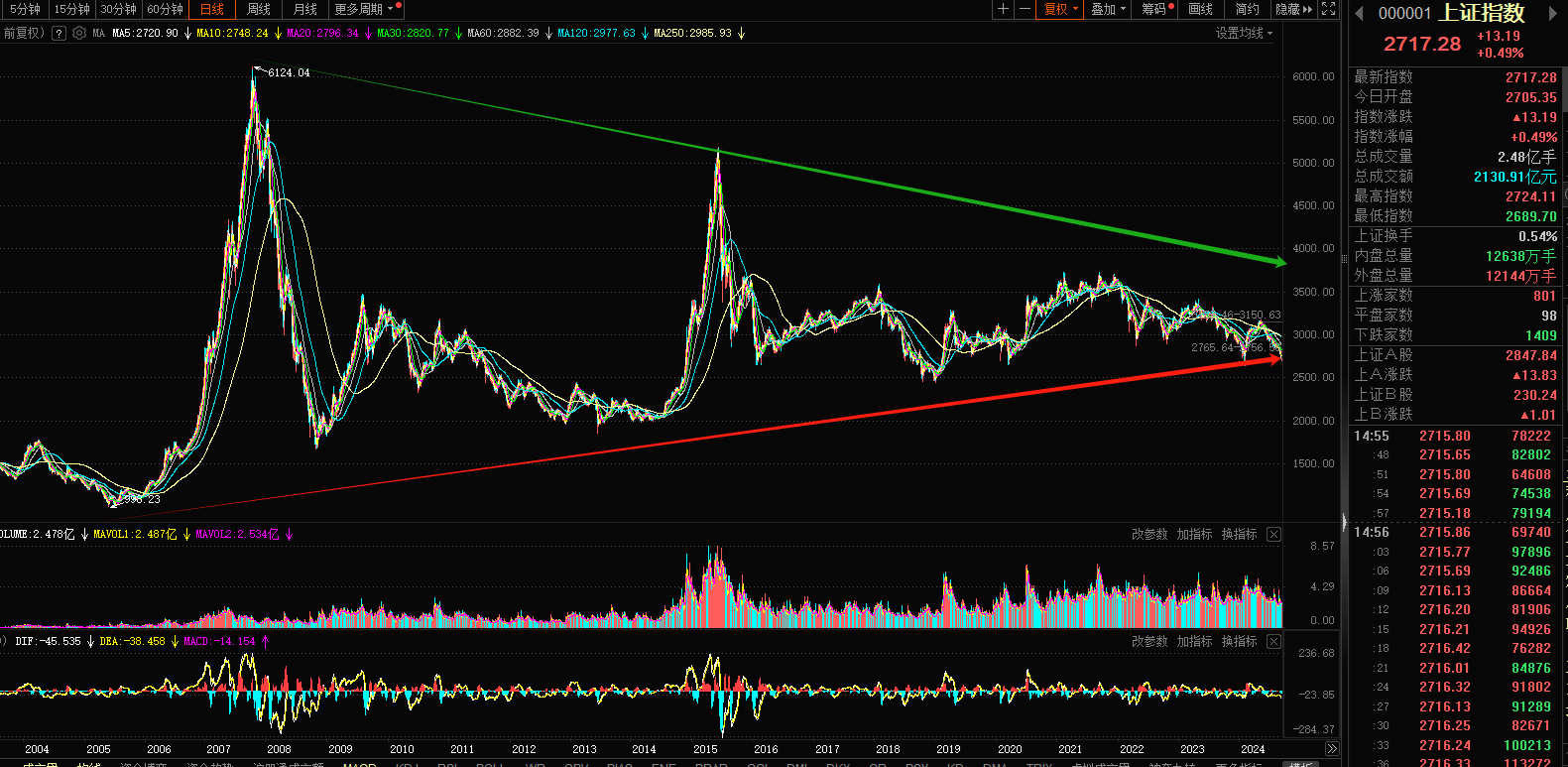The image size is (1568, 767).
Task: Expand the 叠加 overlay dropdown
Action: (x=1108, y=9)
